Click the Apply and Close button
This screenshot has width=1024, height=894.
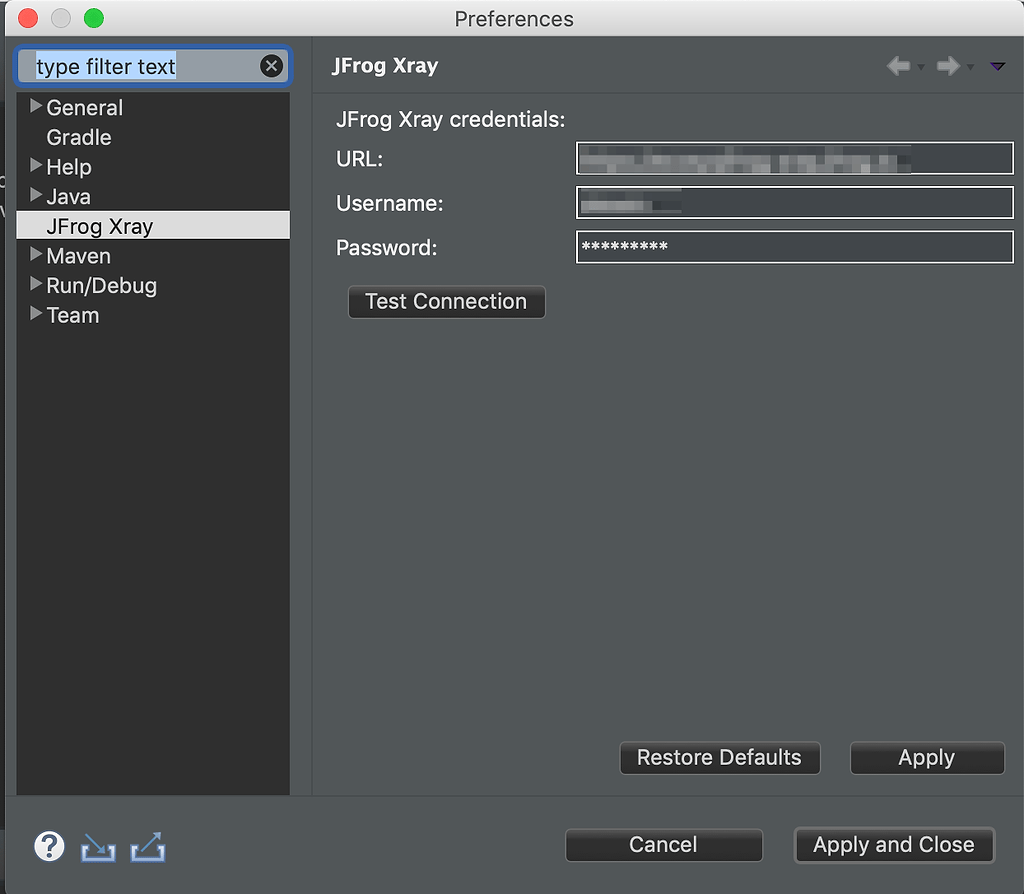(893, 845)
